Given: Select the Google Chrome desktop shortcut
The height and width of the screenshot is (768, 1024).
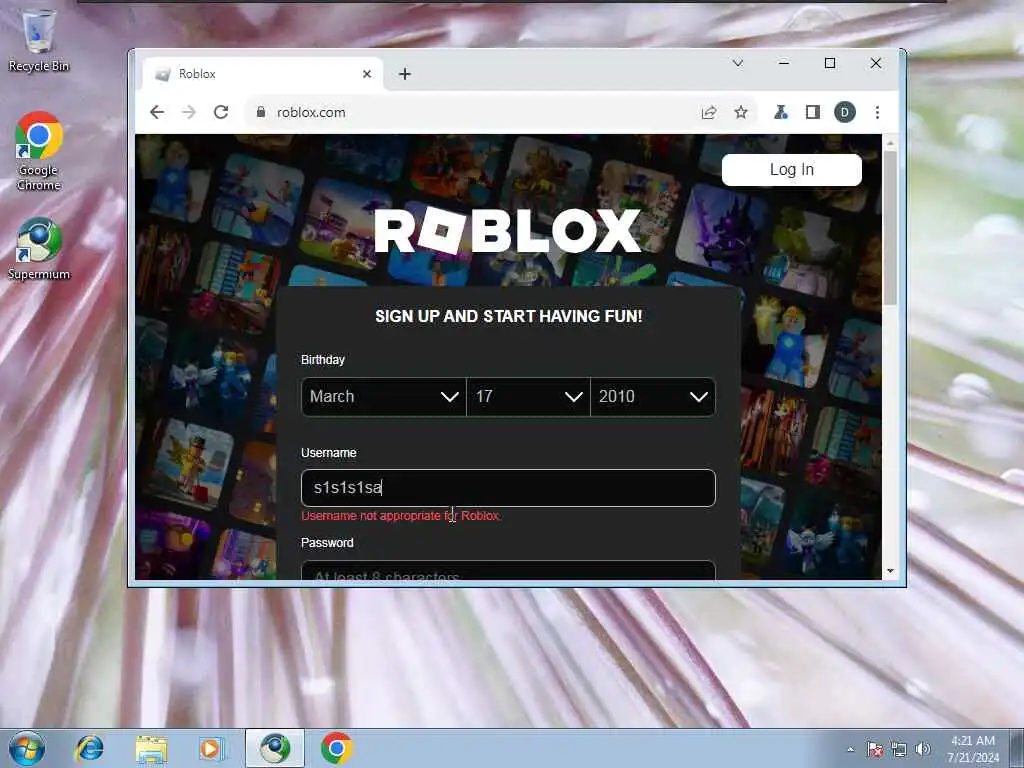Looking at the screenshot, I should (39, 152).
